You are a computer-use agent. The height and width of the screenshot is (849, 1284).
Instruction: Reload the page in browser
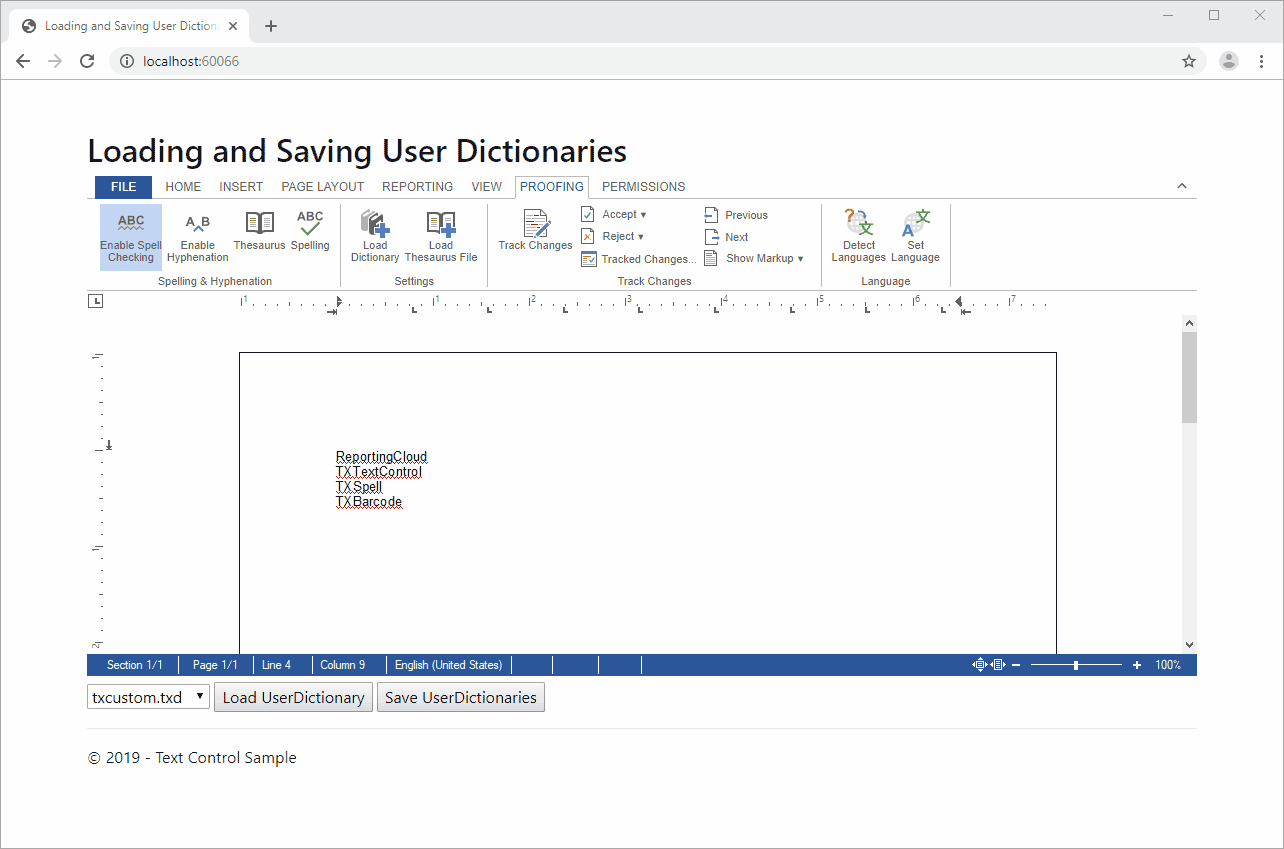point(87,61)
